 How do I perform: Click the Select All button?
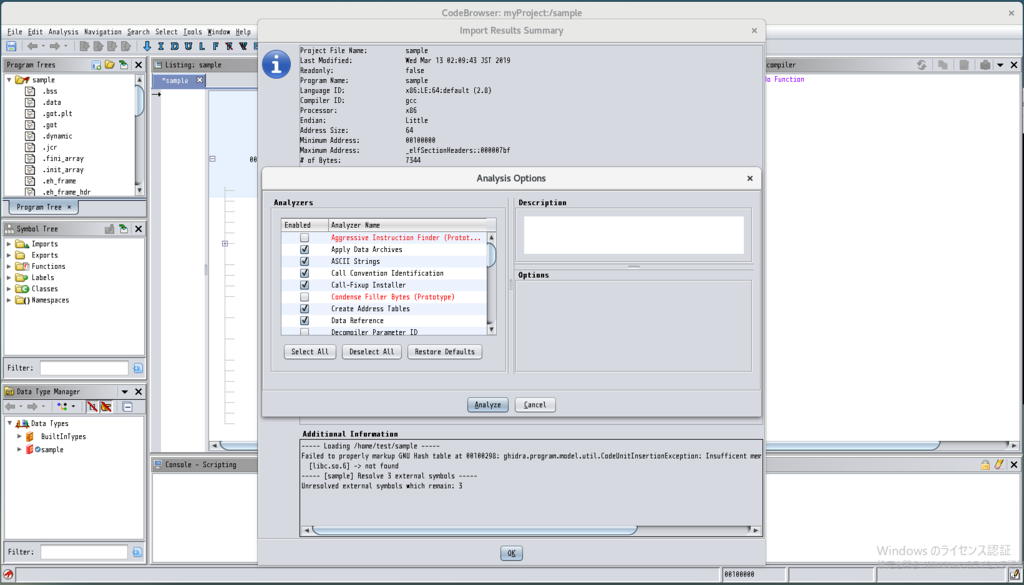tap(310, 352)
